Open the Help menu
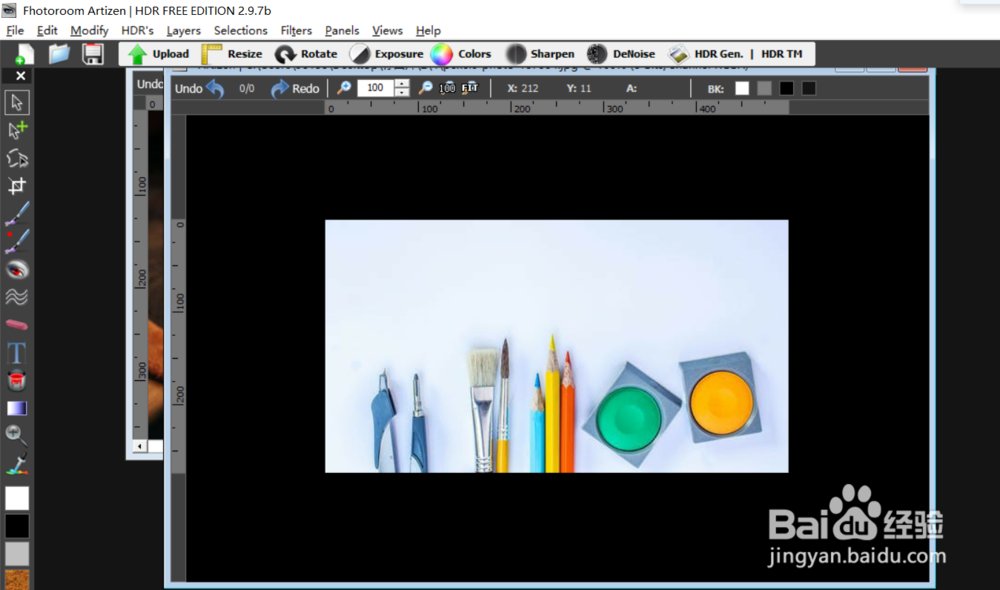Screen dimensions: 1000x590 (x=428, y=31)
